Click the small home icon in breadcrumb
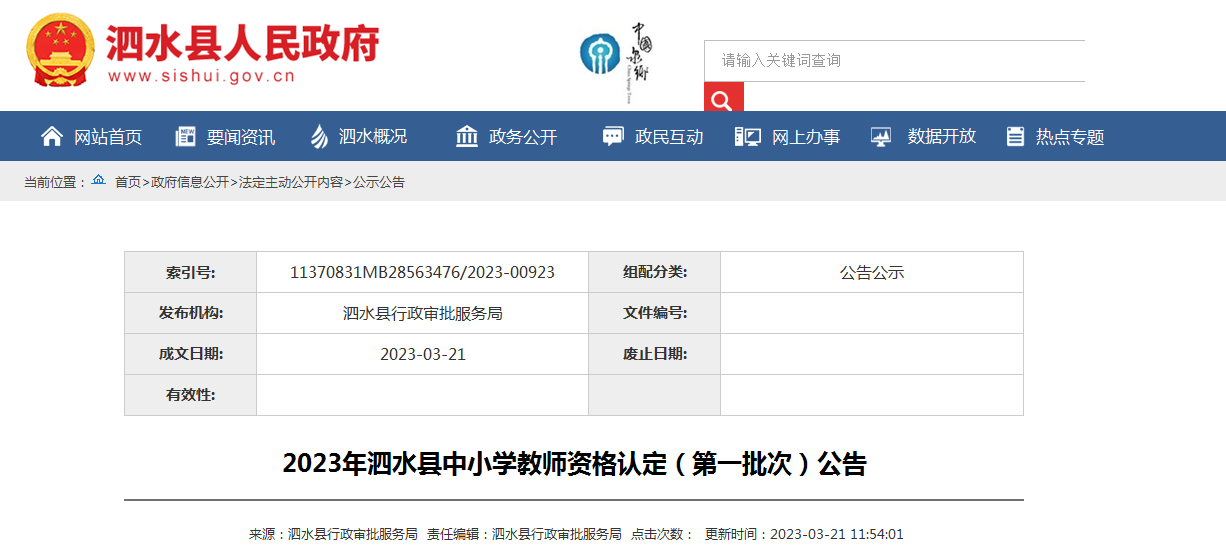The height and width of the screenshot is (558, 1226). [98, 181]
